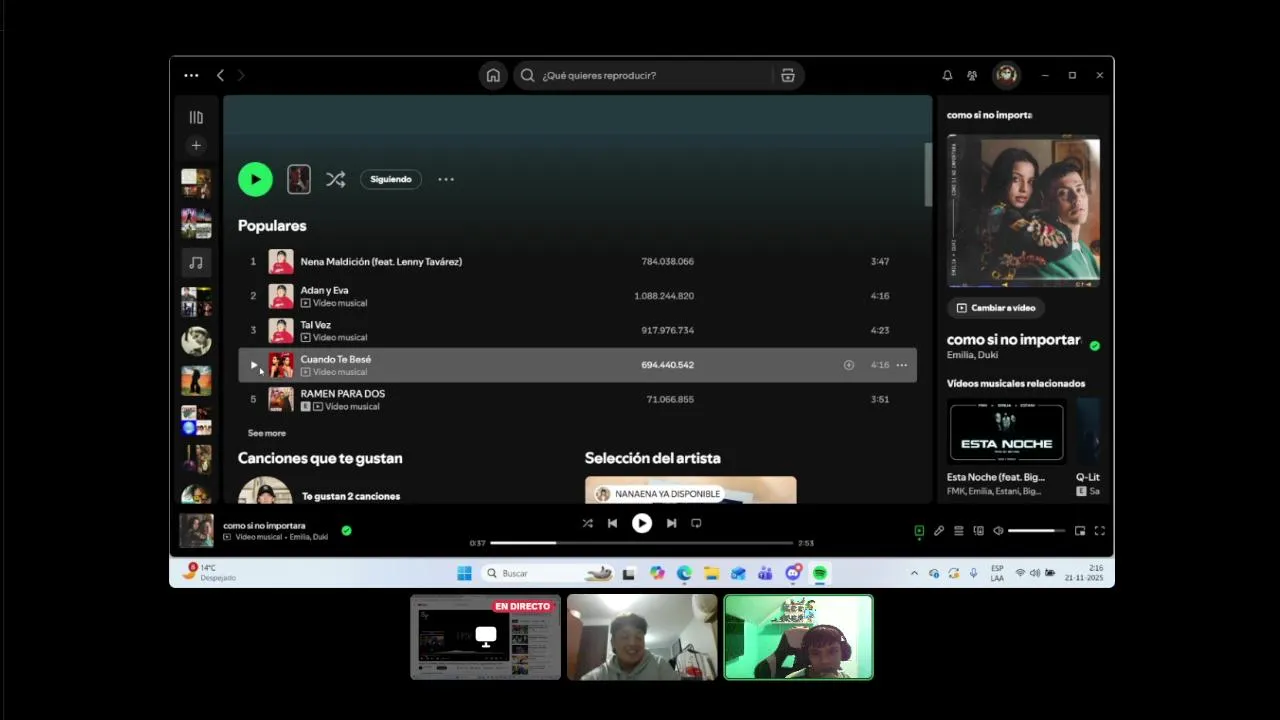Open the miniplayer icon

pos(1080,531)
